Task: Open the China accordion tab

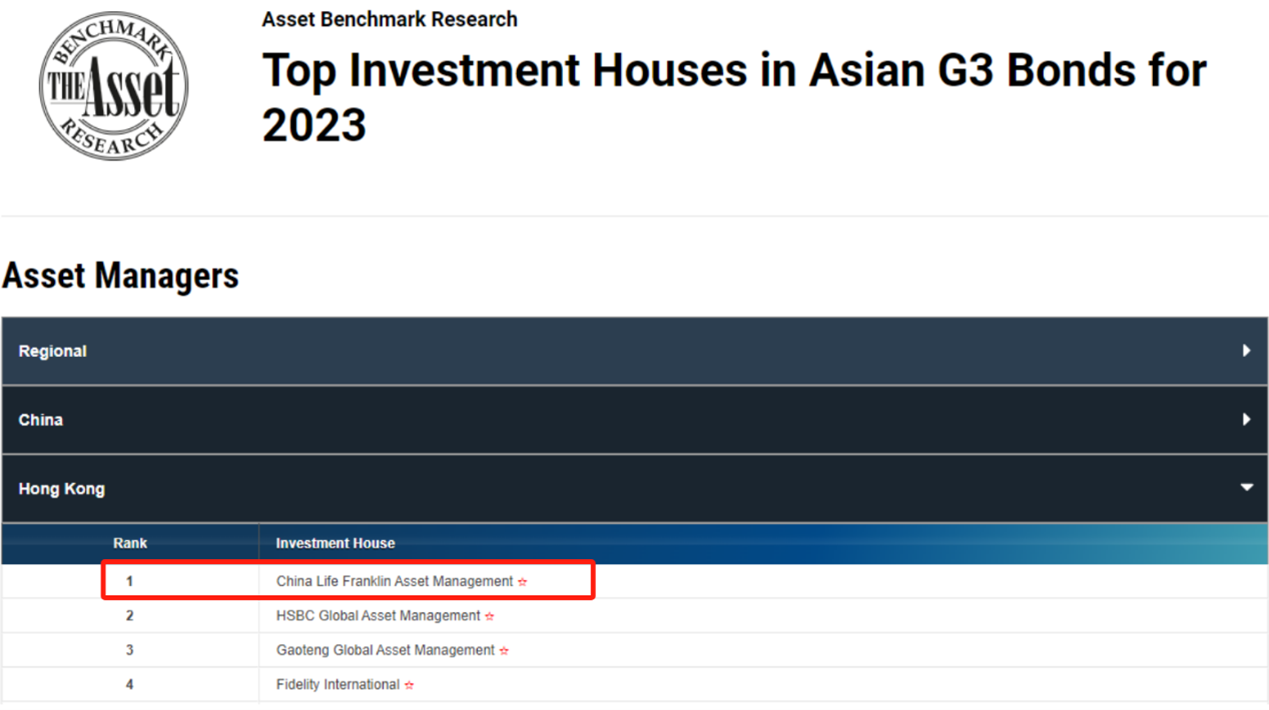Action: tap(635, 420)
